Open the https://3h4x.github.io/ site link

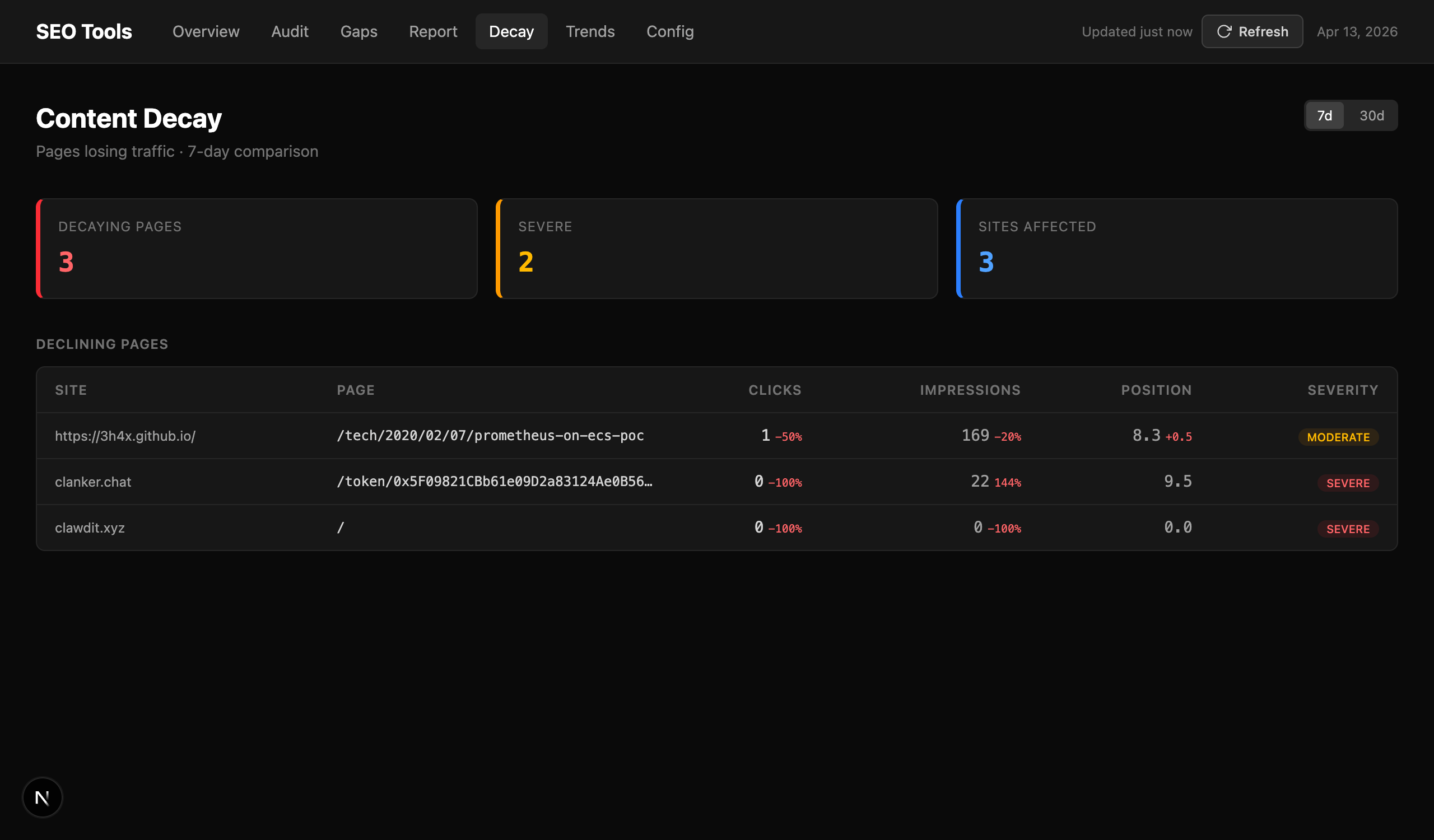coord(125,436)
